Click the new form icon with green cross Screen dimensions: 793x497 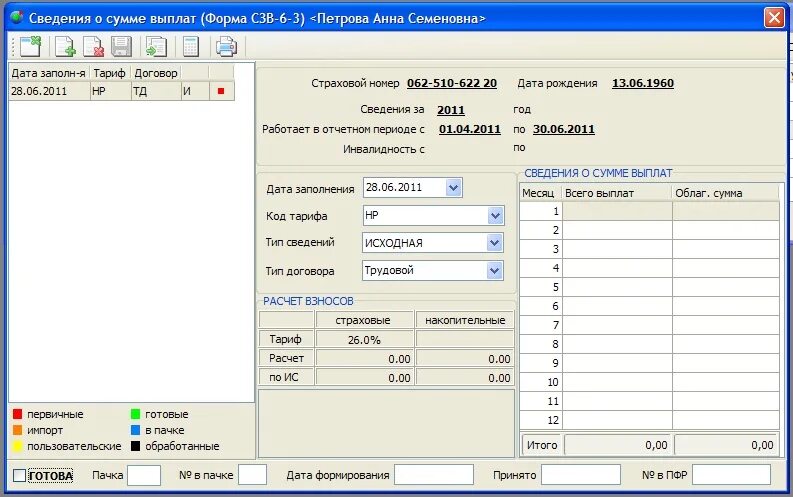[x=30, y=47]
